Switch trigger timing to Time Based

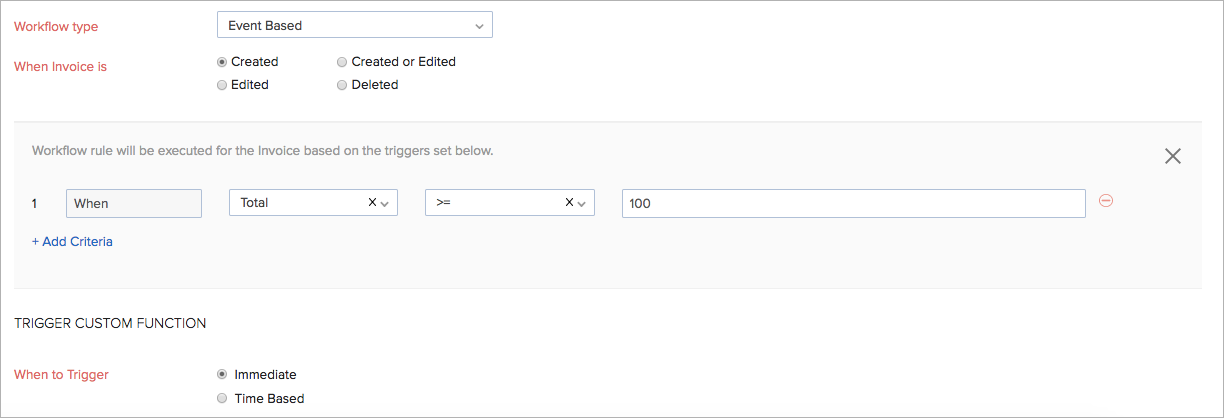(222, 399)
